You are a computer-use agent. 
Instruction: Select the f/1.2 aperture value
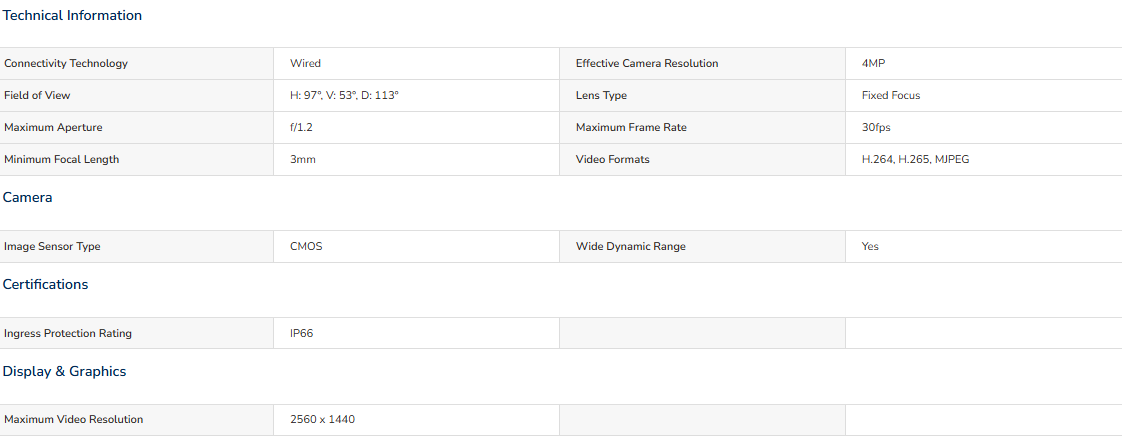point(301,128)
